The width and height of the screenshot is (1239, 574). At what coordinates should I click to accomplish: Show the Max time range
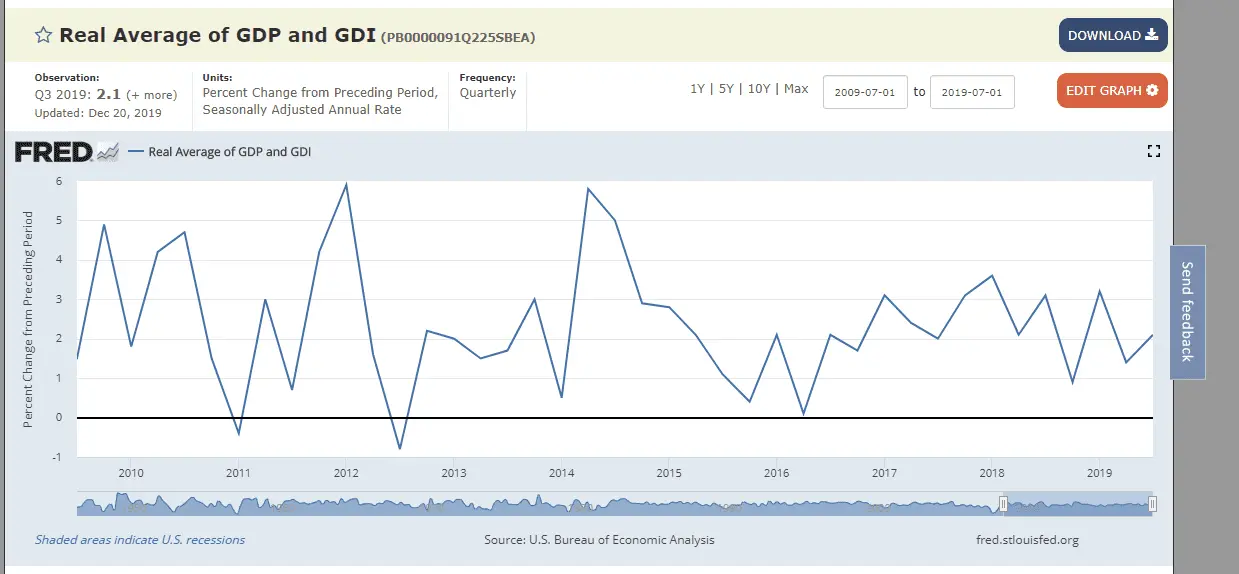796,89
